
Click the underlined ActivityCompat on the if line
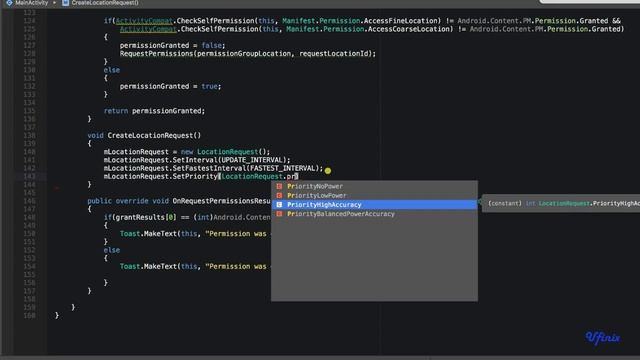144,21
